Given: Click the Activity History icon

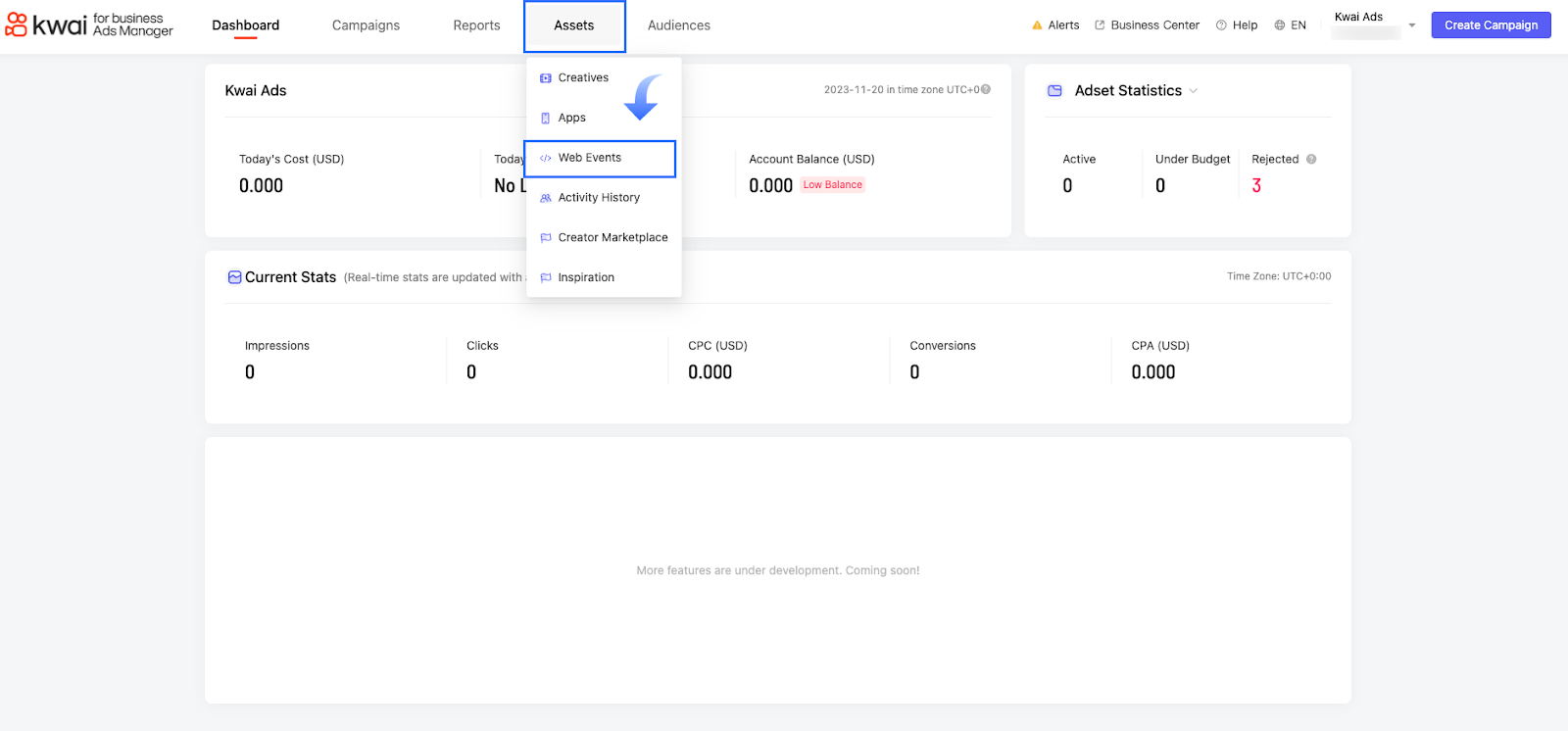Looking at the screenshot, I should click(x=546, y=198).
